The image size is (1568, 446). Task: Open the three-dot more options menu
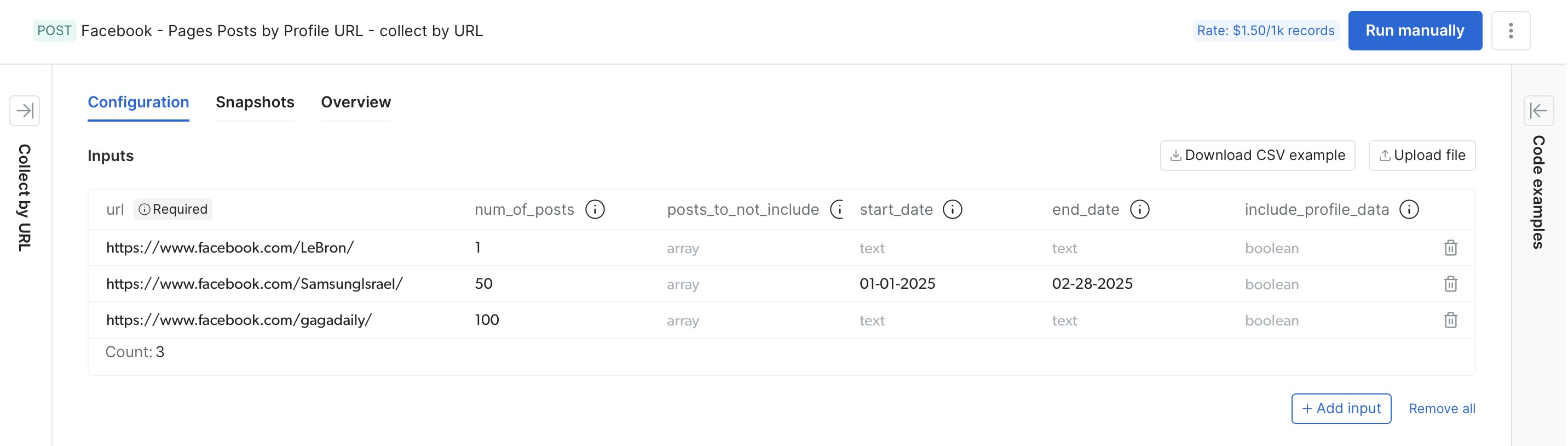(x=1510, y=31)
